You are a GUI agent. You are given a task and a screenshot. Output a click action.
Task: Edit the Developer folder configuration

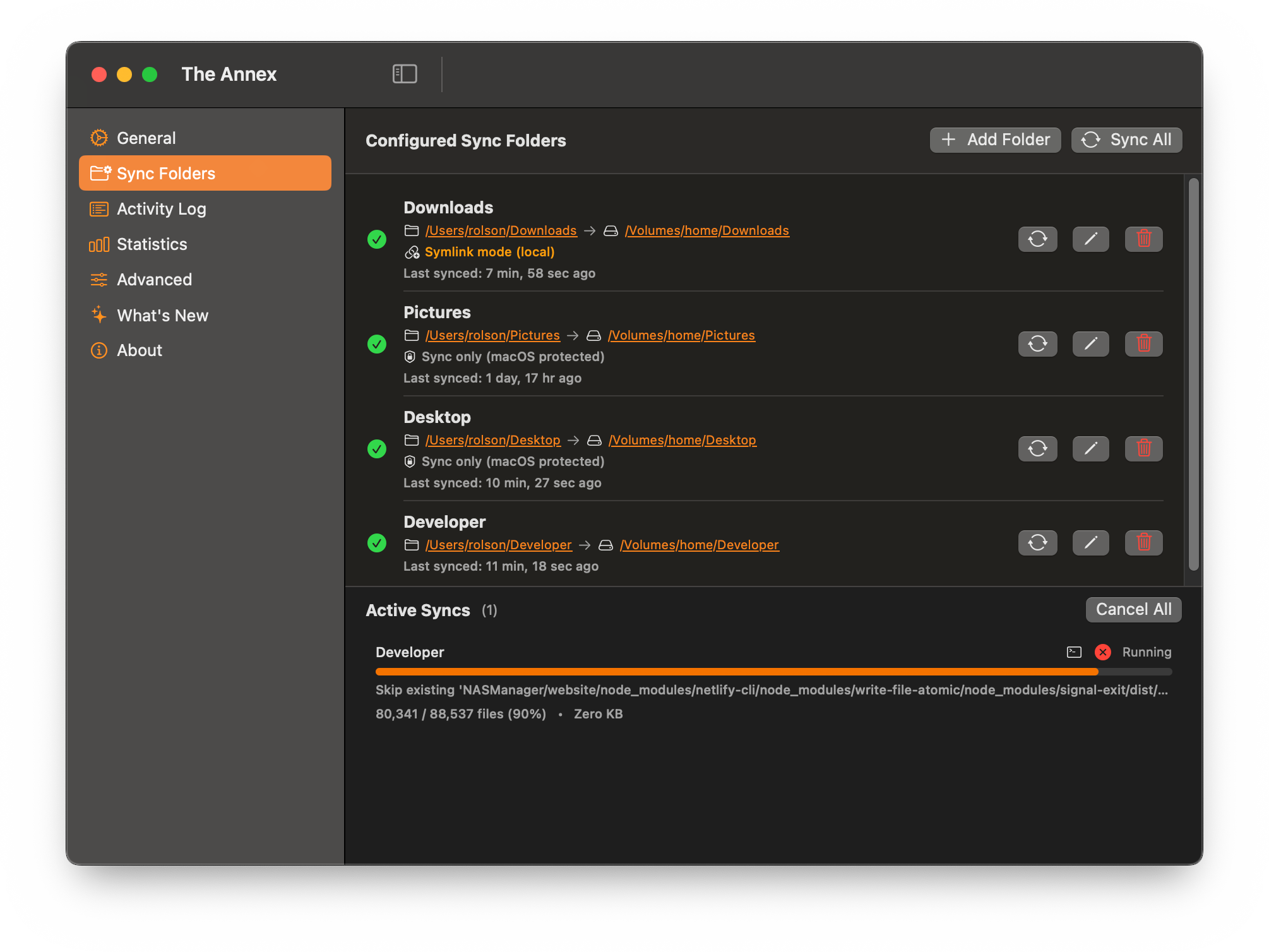[x=1090, y=543]
